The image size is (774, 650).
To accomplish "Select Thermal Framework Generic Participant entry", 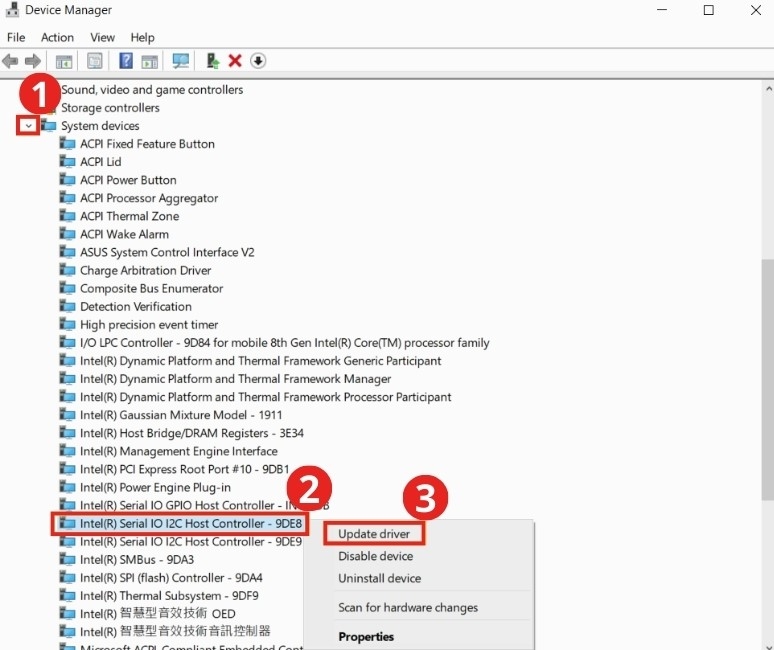I will (261, 361).
